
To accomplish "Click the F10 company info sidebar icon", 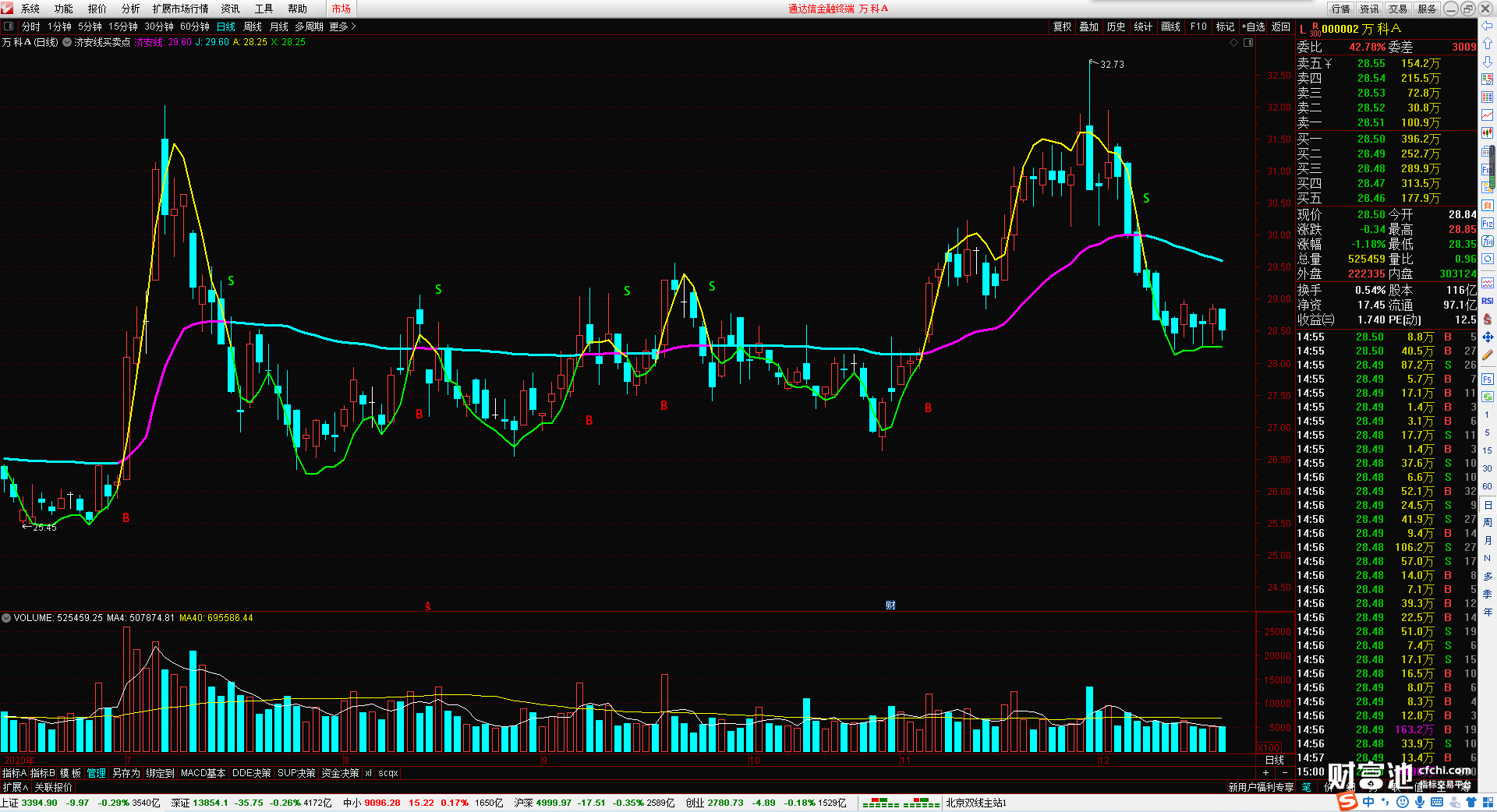I will tap(1487, 169).
